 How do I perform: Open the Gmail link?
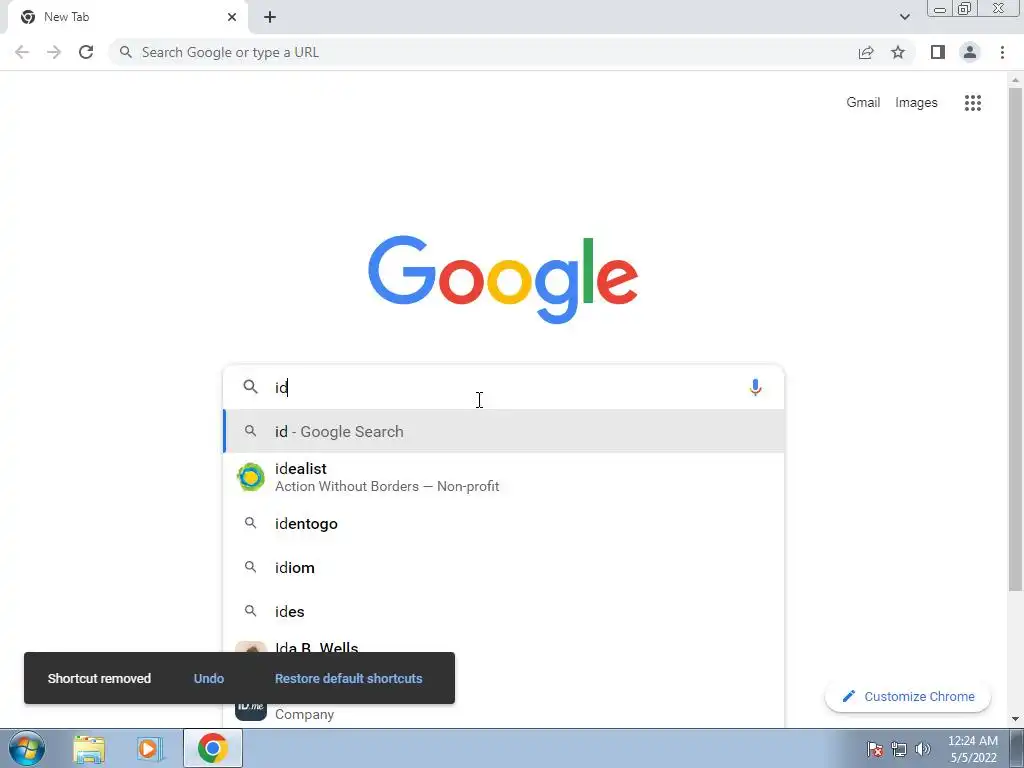[x=863, y=103]
